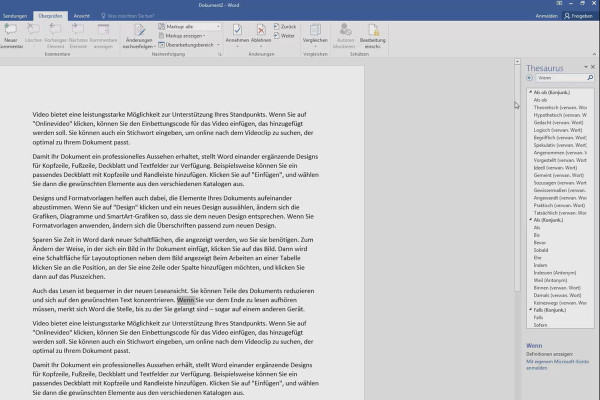The height and width of the screenshot is (400, 600).
Task: Select 'Gedacht (verwan. Wort)'
Action: point(558,122)
